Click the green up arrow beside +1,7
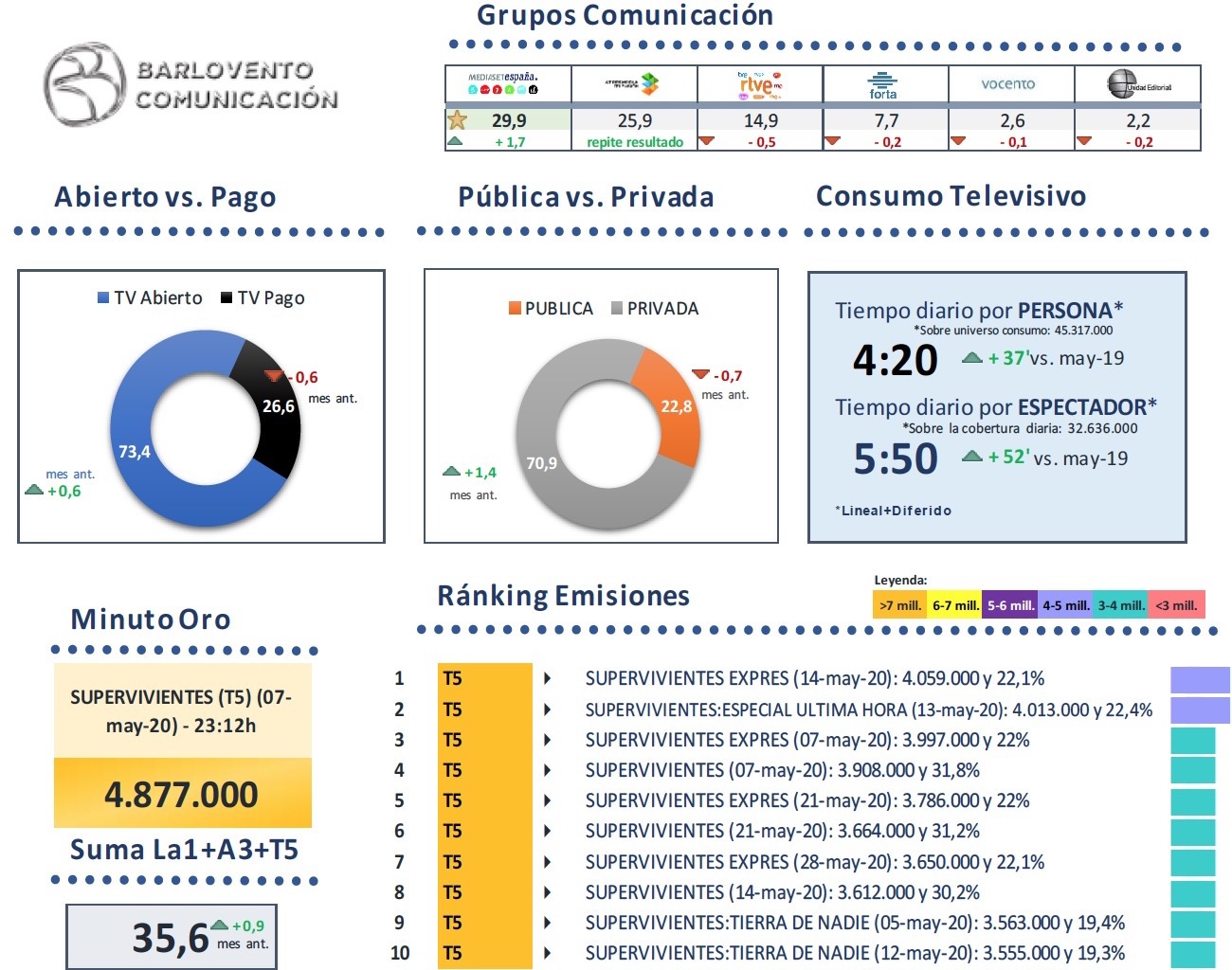Screen dimensions: 1232x970 click(455, 141)
